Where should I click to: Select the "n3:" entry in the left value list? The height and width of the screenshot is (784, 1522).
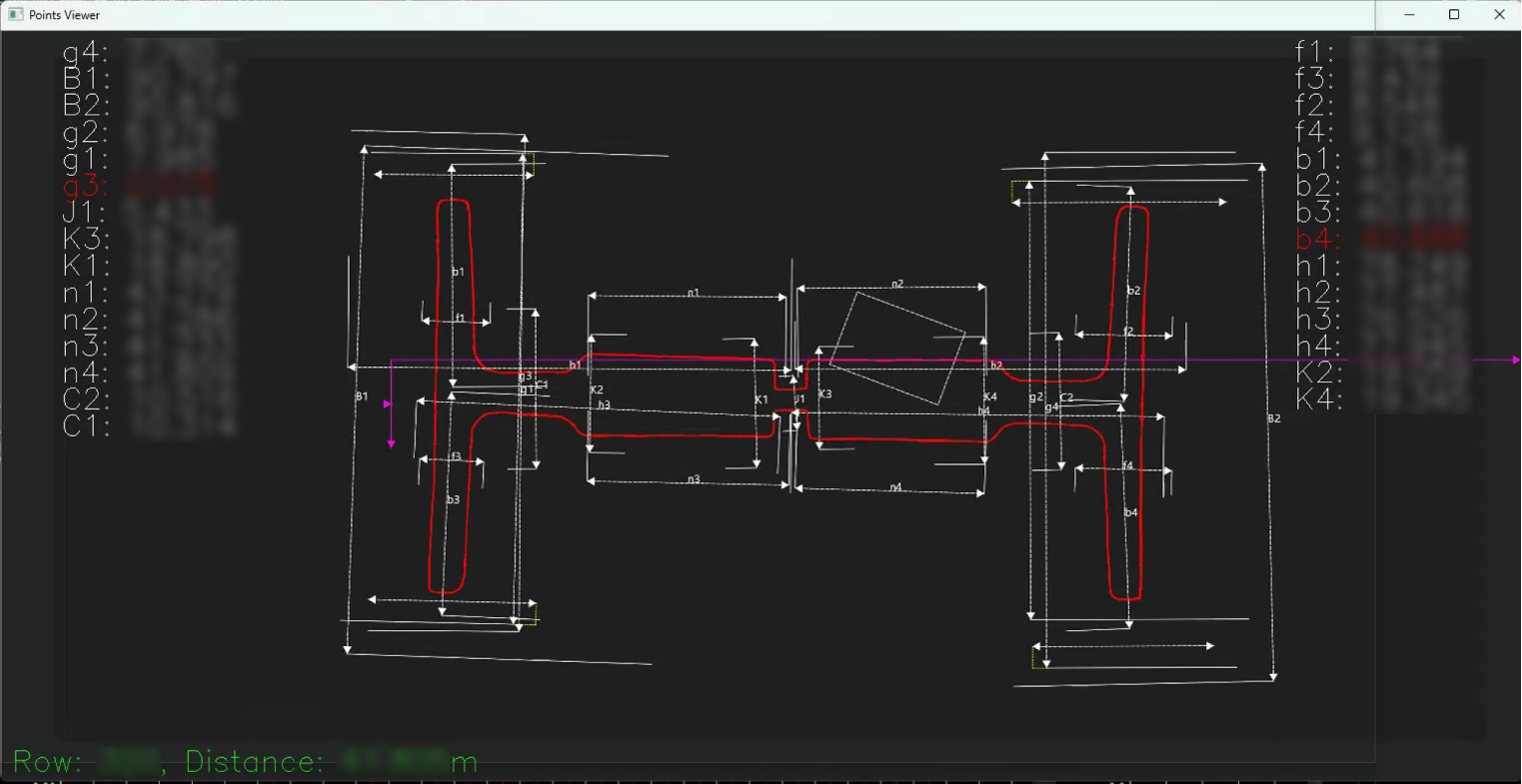click(86, 347)
